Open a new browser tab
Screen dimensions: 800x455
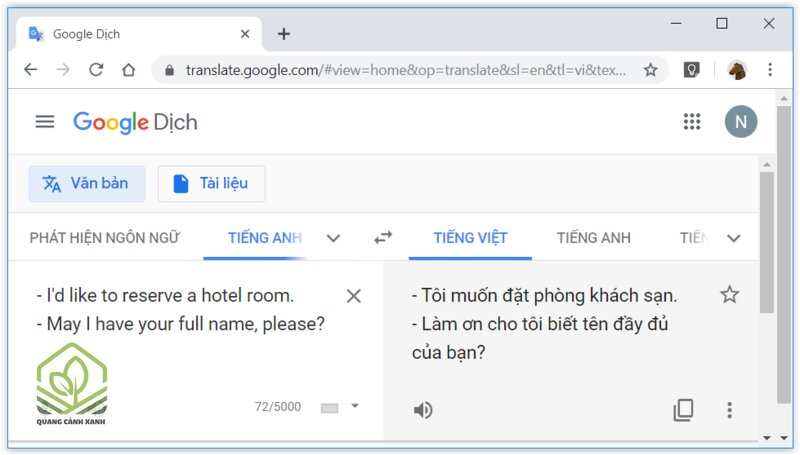(284, 34)
